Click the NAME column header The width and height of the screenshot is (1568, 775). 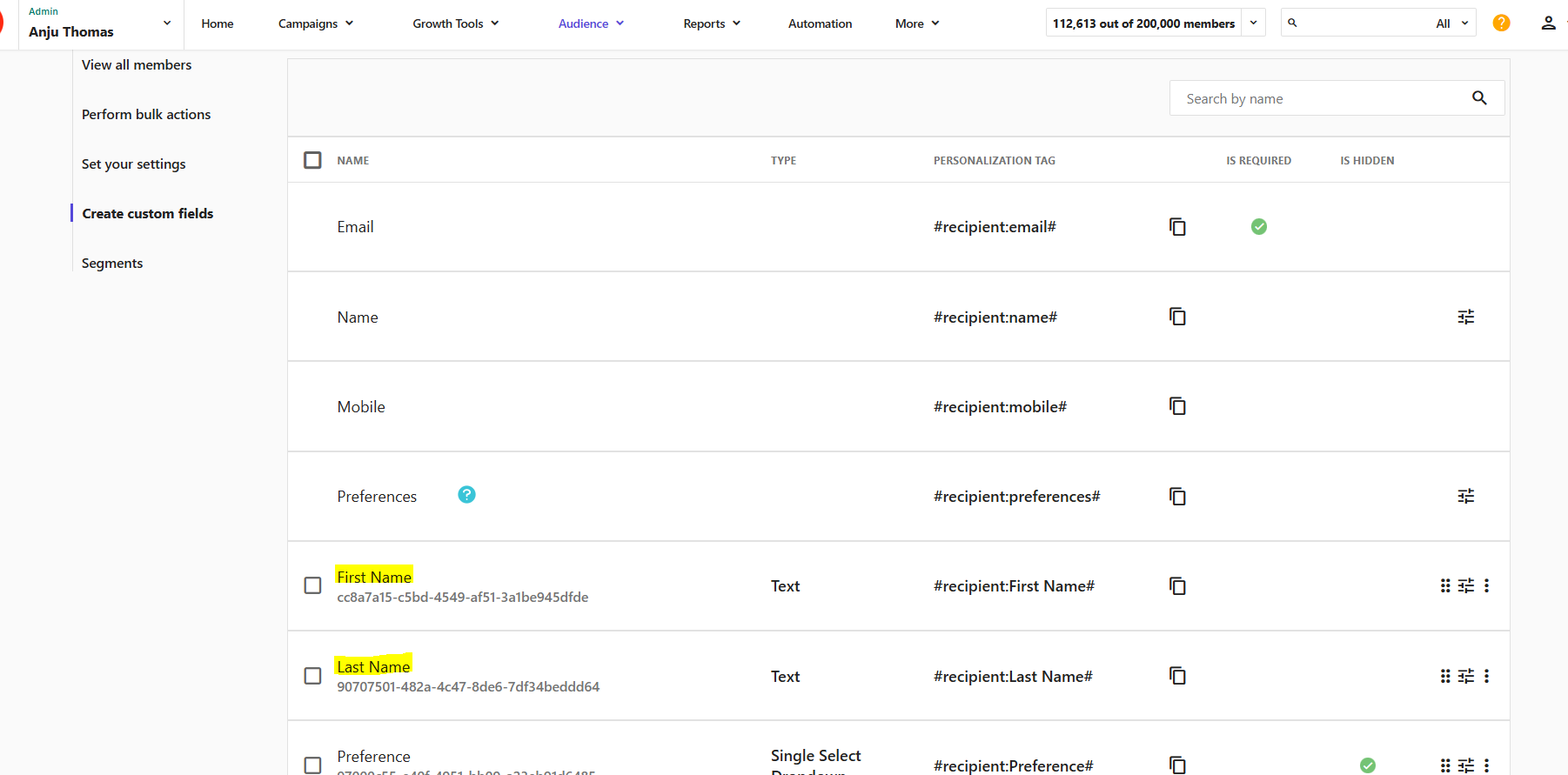click(x=353, y=160)
